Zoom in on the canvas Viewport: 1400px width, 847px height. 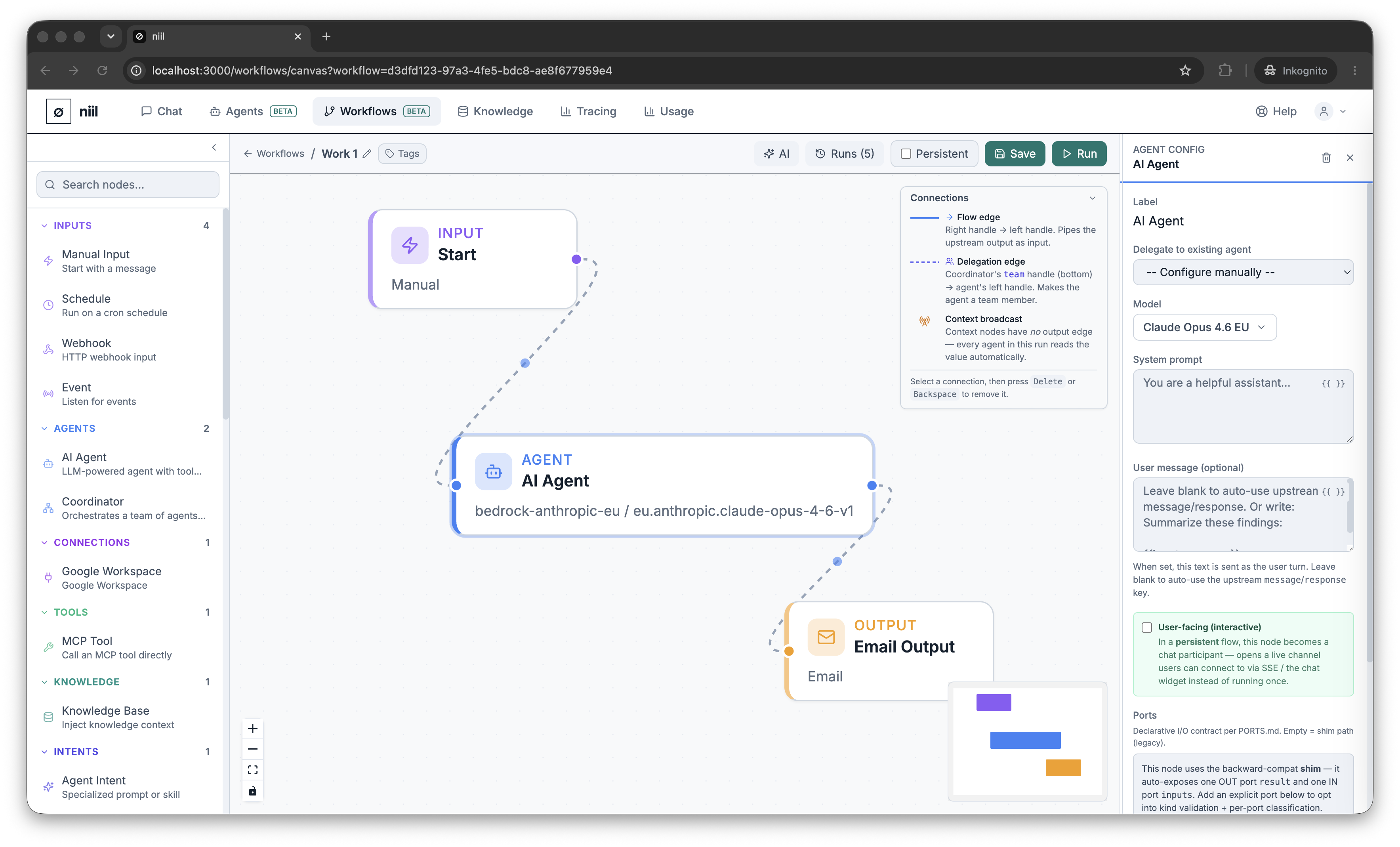click(x=253, y=728)
